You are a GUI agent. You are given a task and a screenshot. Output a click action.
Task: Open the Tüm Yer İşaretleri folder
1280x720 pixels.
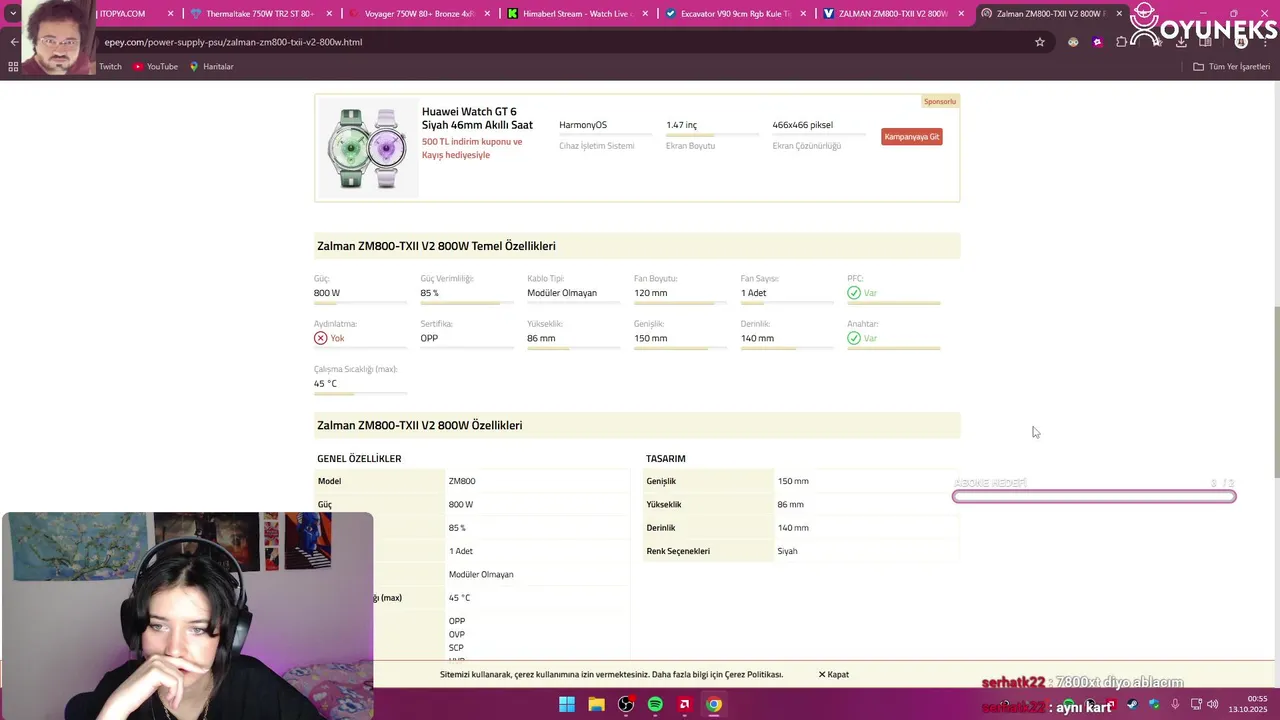(x=1232, y=66)
